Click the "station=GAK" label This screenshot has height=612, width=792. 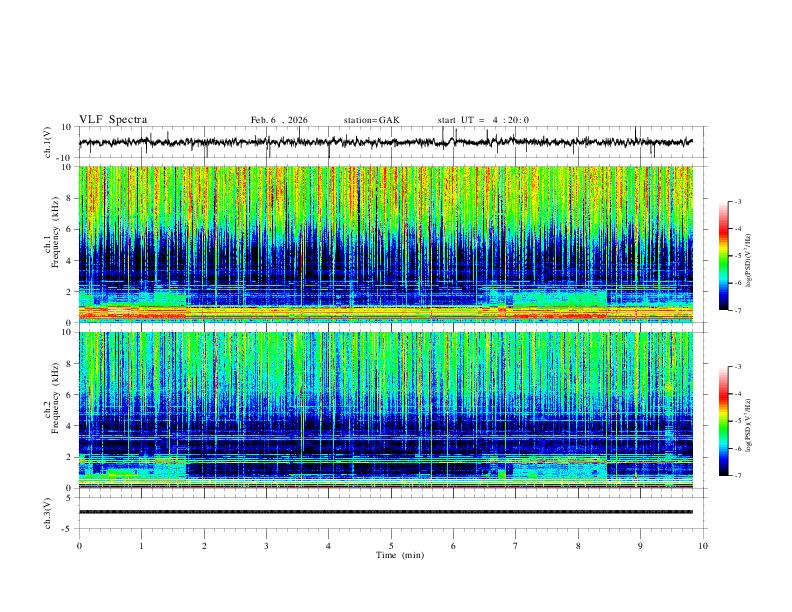371,120
